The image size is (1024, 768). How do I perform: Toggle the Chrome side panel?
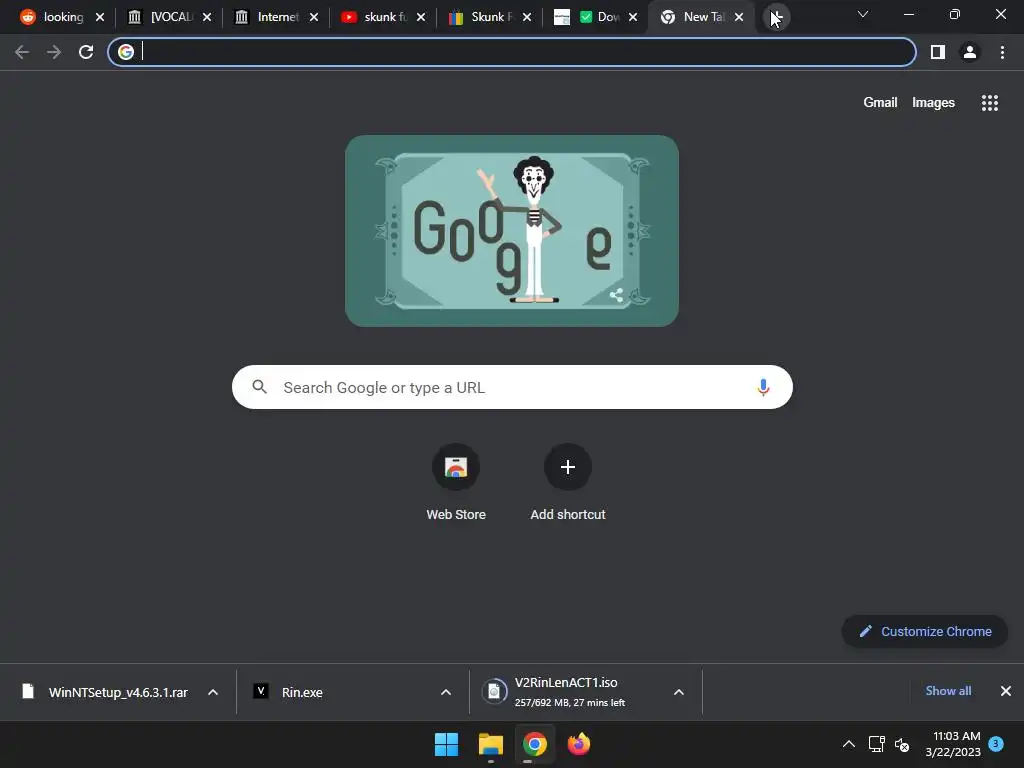(938, 52)
